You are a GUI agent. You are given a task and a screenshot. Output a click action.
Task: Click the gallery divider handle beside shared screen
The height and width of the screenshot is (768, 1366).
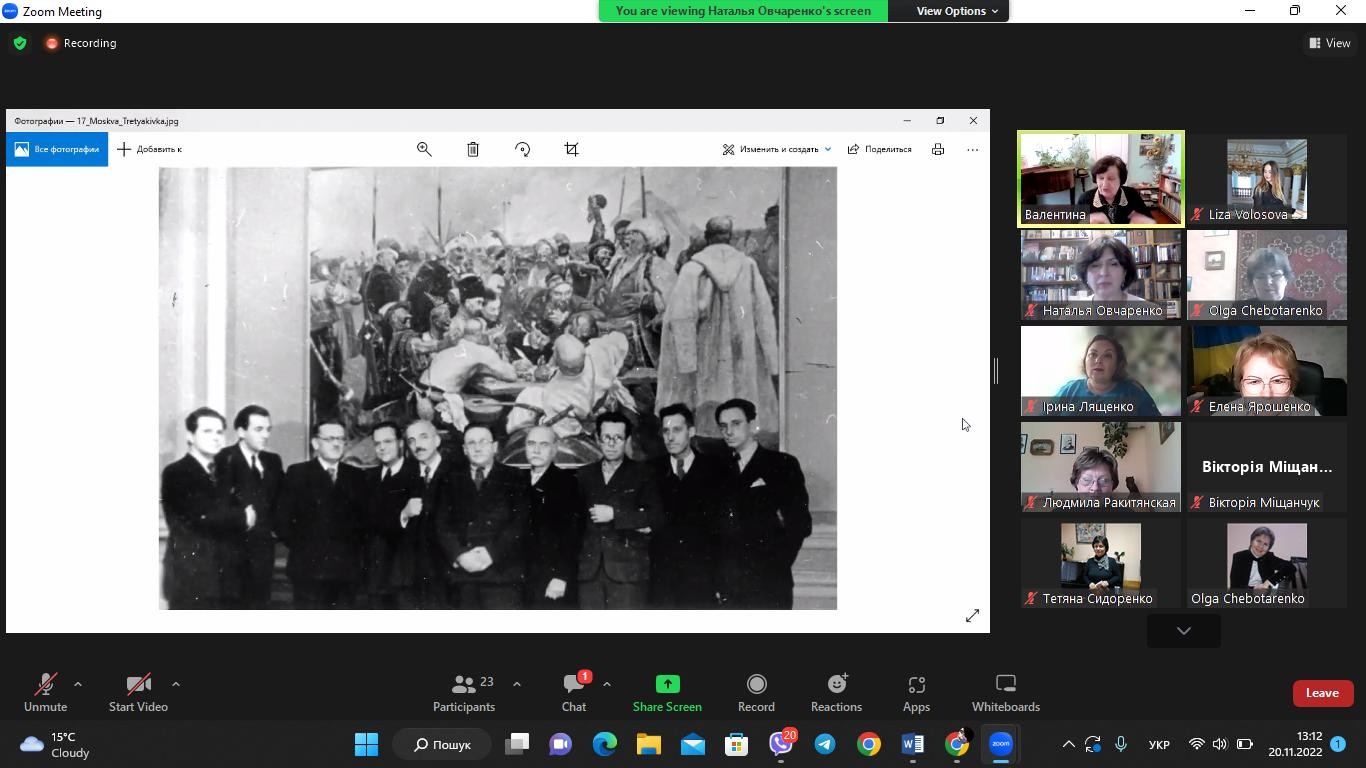(x=996, y=371)
